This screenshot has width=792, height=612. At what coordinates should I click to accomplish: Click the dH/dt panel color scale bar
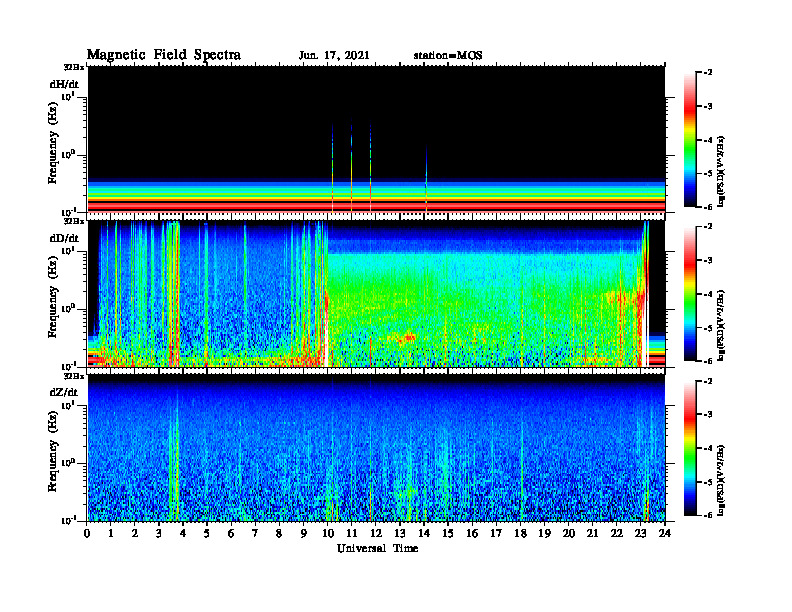coord(689,140)
